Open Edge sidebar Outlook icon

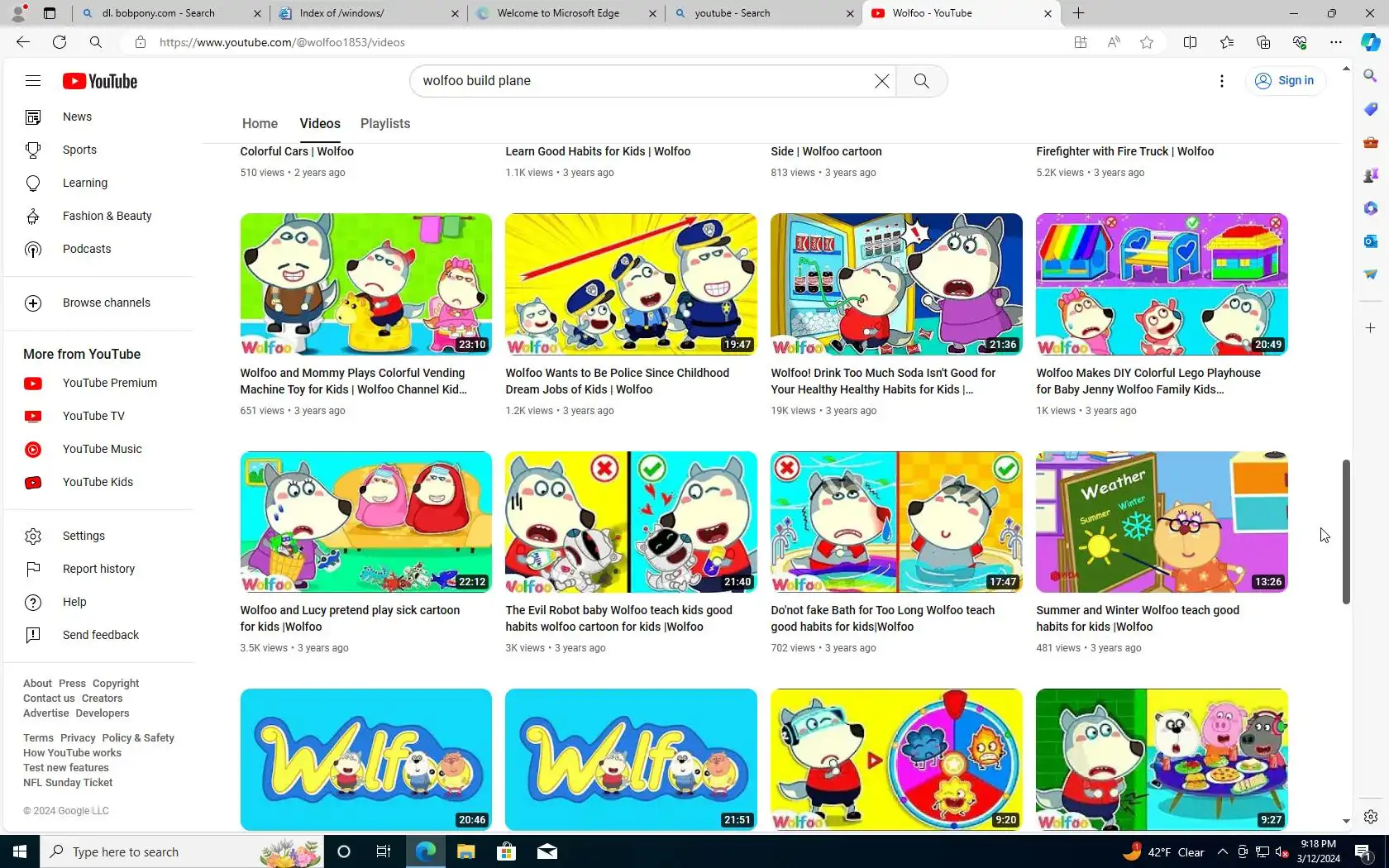(x=1370, y=241)
